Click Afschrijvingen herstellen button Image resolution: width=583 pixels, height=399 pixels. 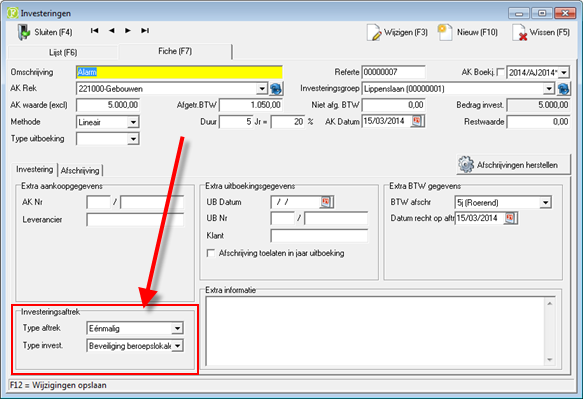tap(513, 165)
